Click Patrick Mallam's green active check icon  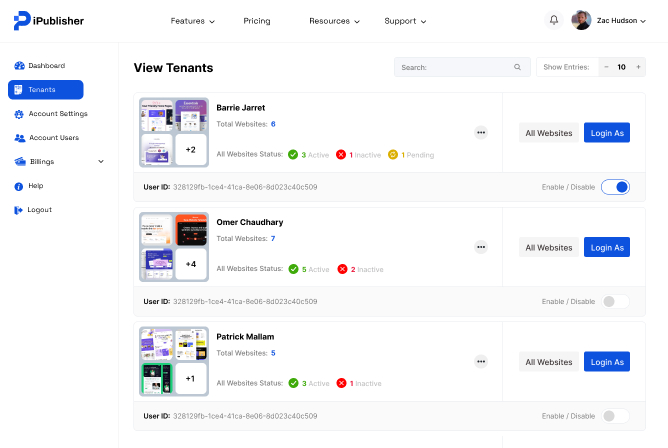tap(294, 383)
